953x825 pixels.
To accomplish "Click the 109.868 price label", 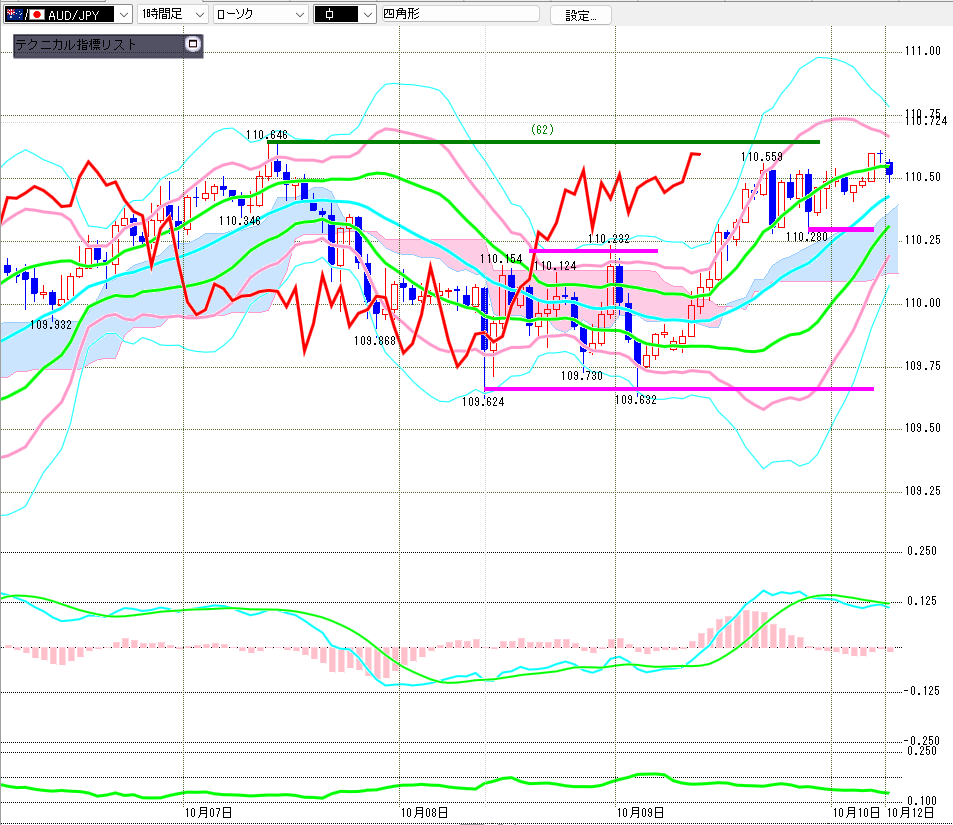I will click(x=374, y=340).
